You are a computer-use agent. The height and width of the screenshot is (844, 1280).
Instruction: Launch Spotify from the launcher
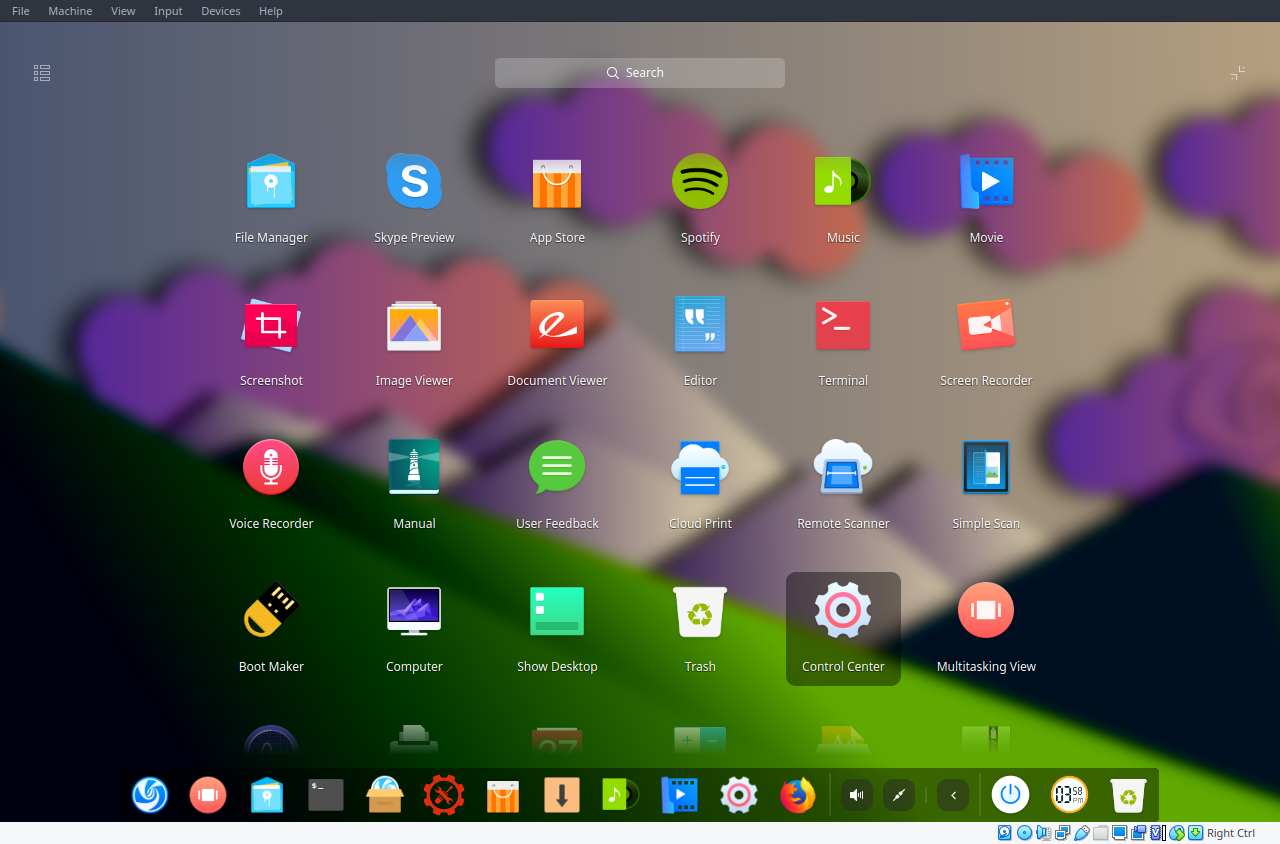tap(700, 181)
